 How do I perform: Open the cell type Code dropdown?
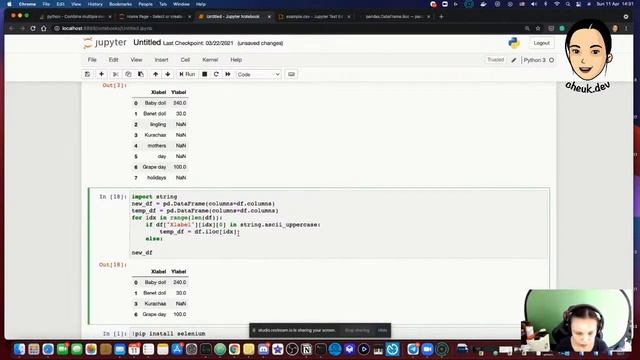click(258, 75)
